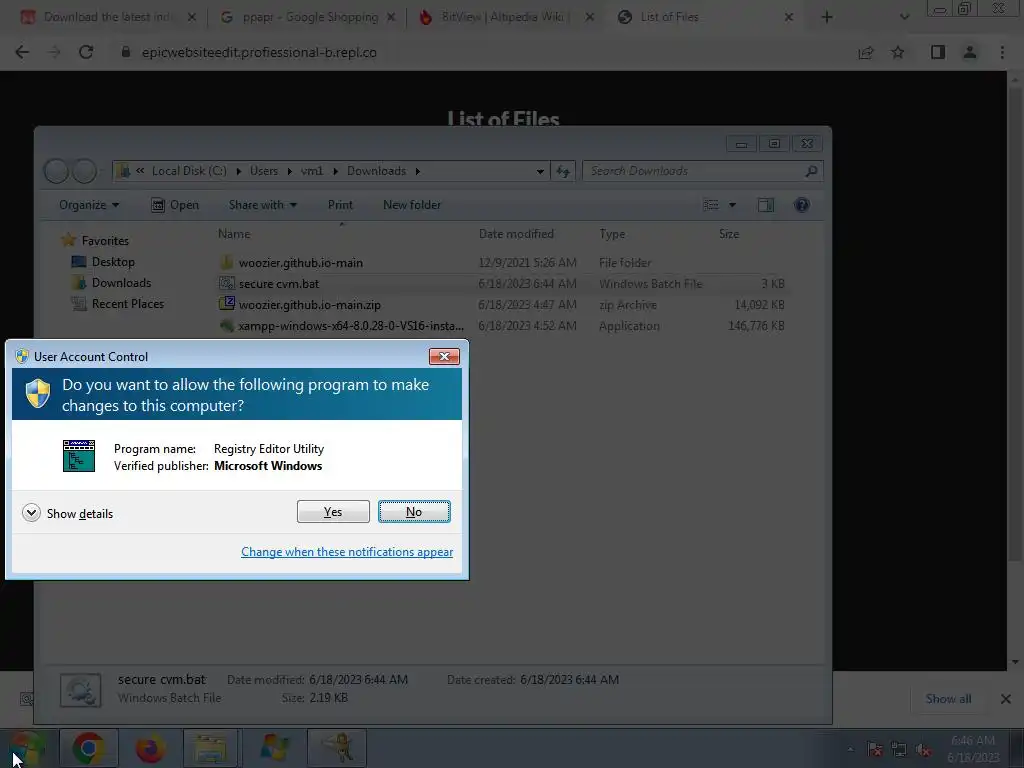Sort by the Date modified column header
1024x768 pixels.
pos(516,233)
